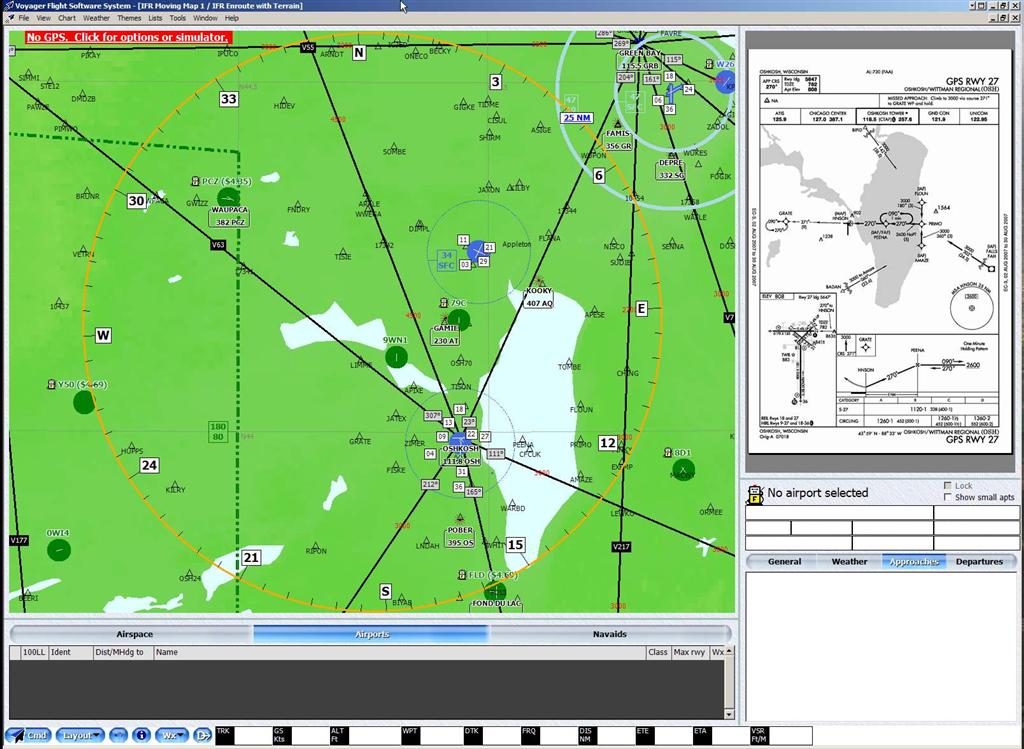Open the File menu
The width and height of the screenshot is (1024, 749).
tap(24, 18)
